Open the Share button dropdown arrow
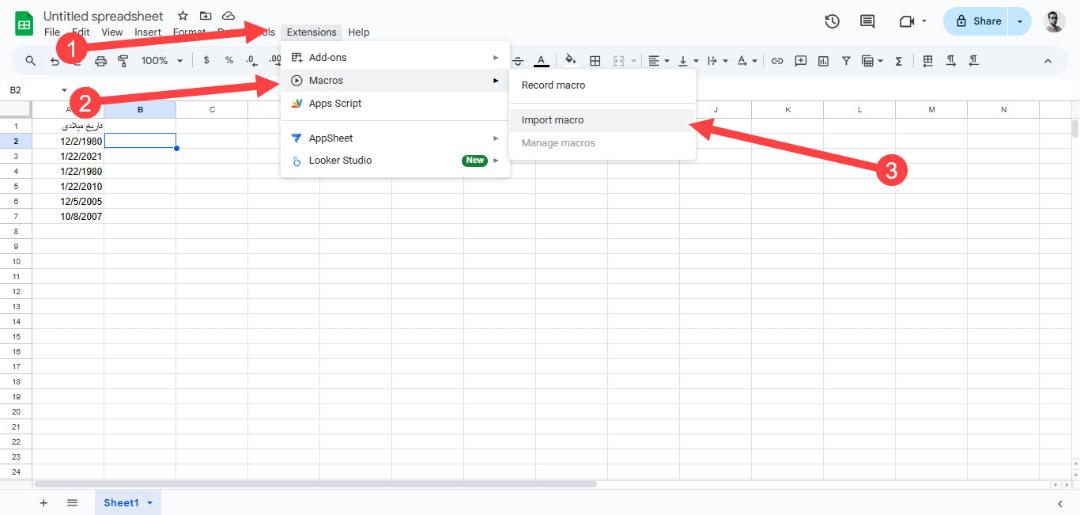The image size is (1080, 515). 1019,21
